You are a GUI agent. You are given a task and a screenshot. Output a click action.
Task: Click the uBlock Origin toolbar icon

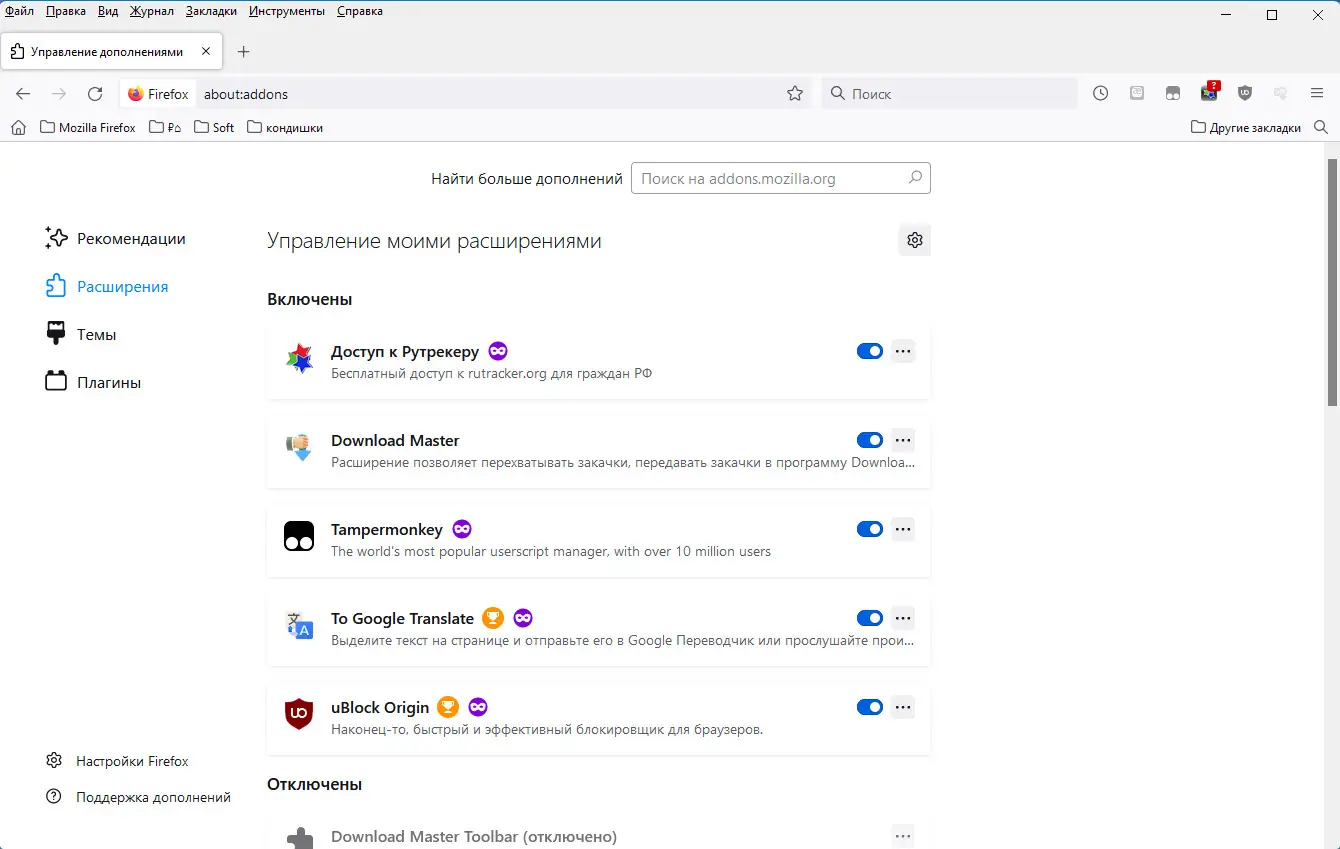coord(1245,93)
